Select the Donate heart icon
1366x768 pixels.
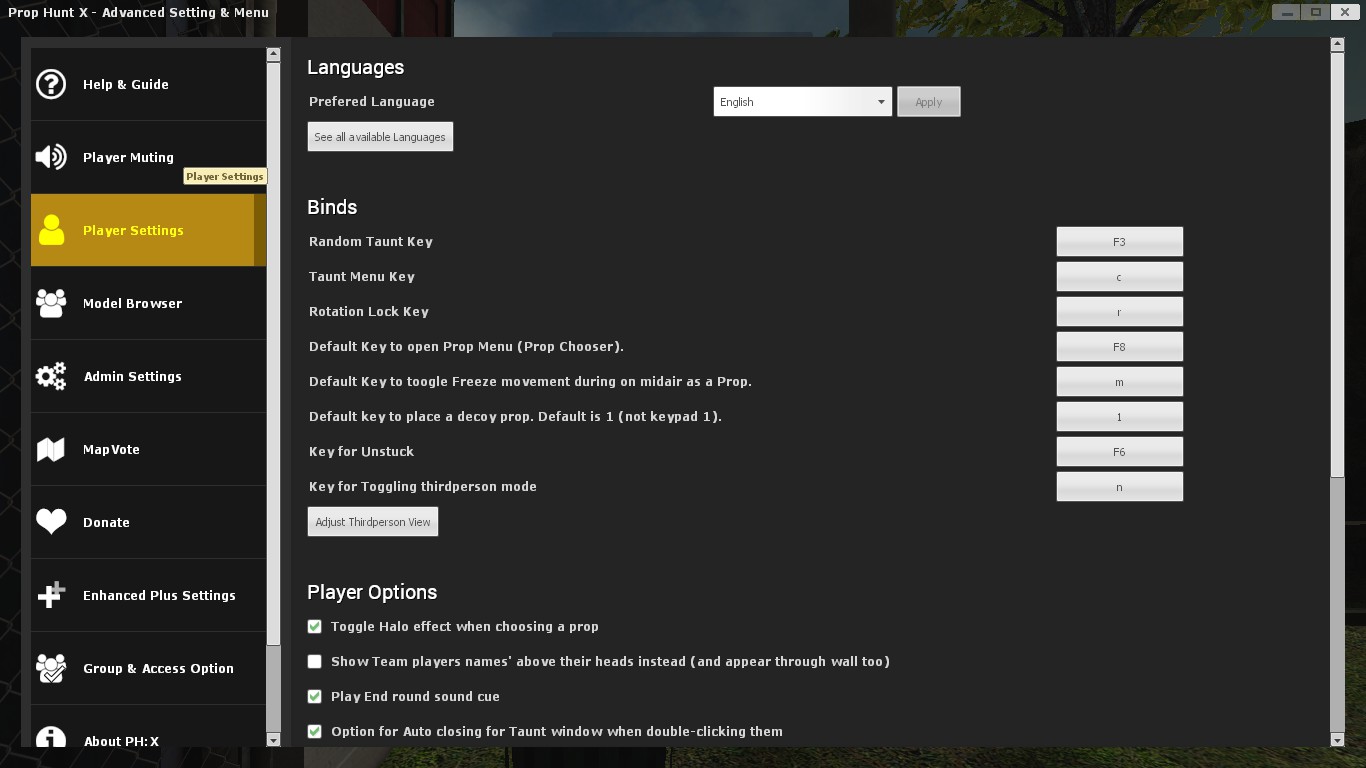(x=51, y=522)
